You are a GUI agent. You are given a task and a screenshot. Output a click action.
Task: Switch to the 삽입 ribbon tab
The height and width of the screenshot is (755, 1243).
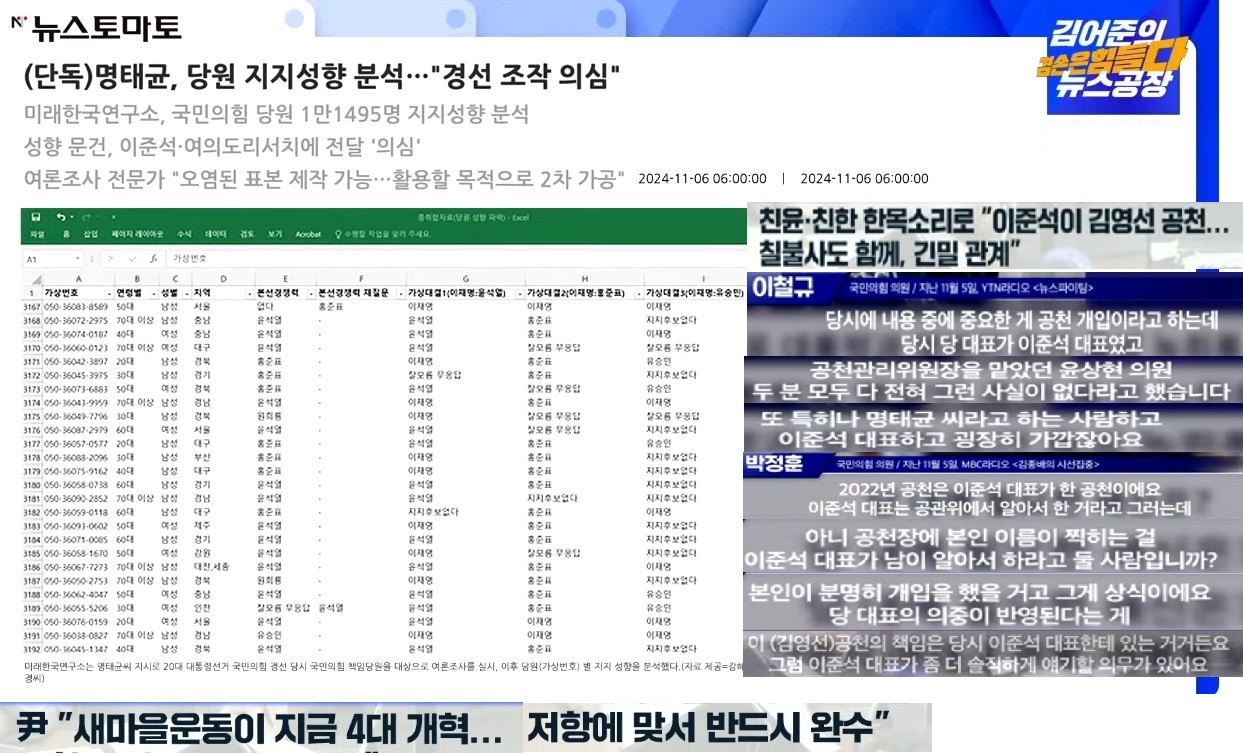pos(91,234)
